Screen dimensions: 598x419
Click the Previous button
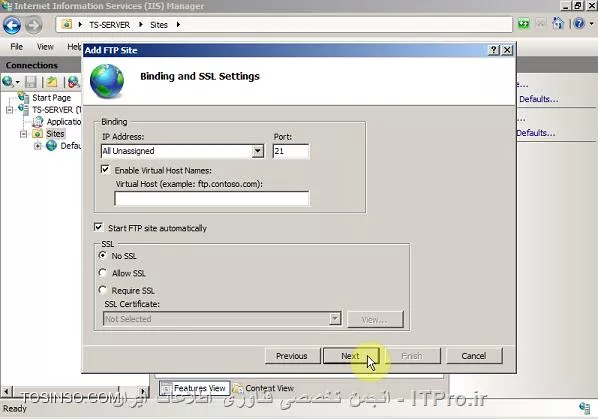292,356
